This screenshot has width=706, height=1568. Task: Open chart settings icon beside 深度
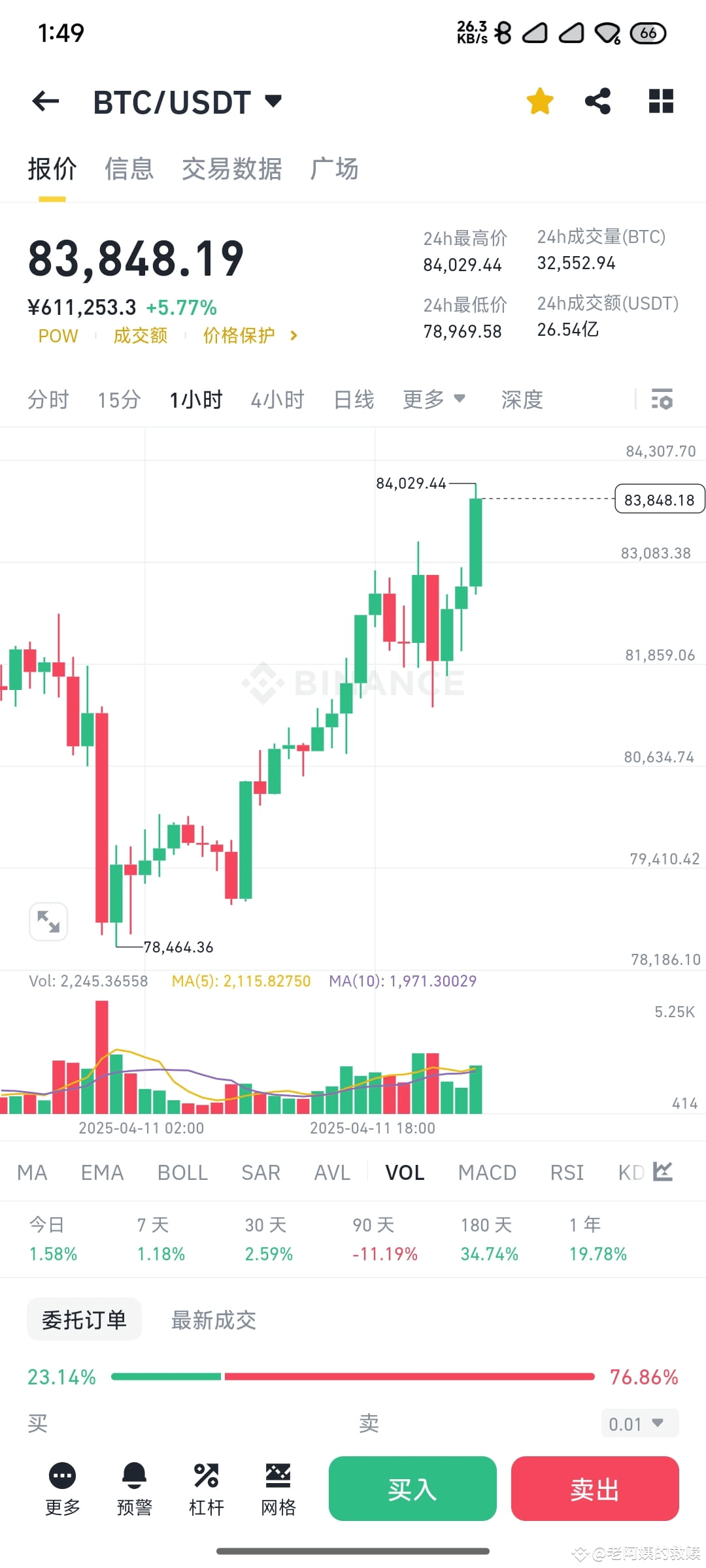tap(662, 399)
